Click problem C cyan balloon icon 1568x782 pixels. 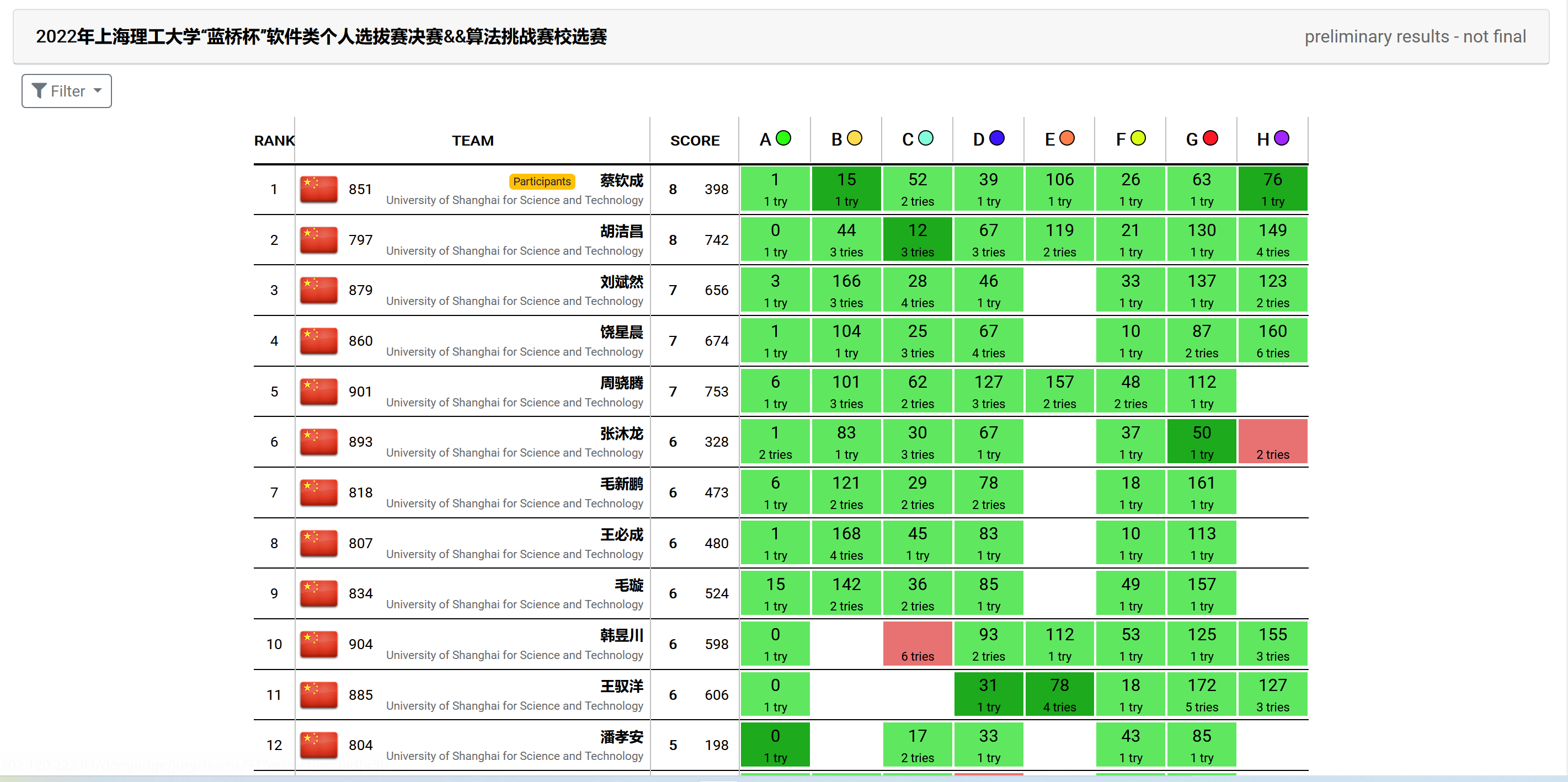point(925,139)
